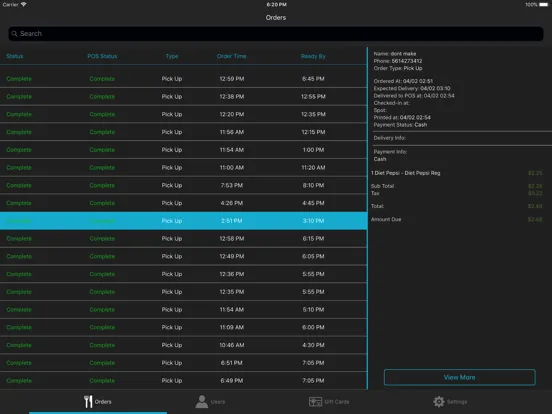
Task: Focus the Search orders field
Action: 276,34
